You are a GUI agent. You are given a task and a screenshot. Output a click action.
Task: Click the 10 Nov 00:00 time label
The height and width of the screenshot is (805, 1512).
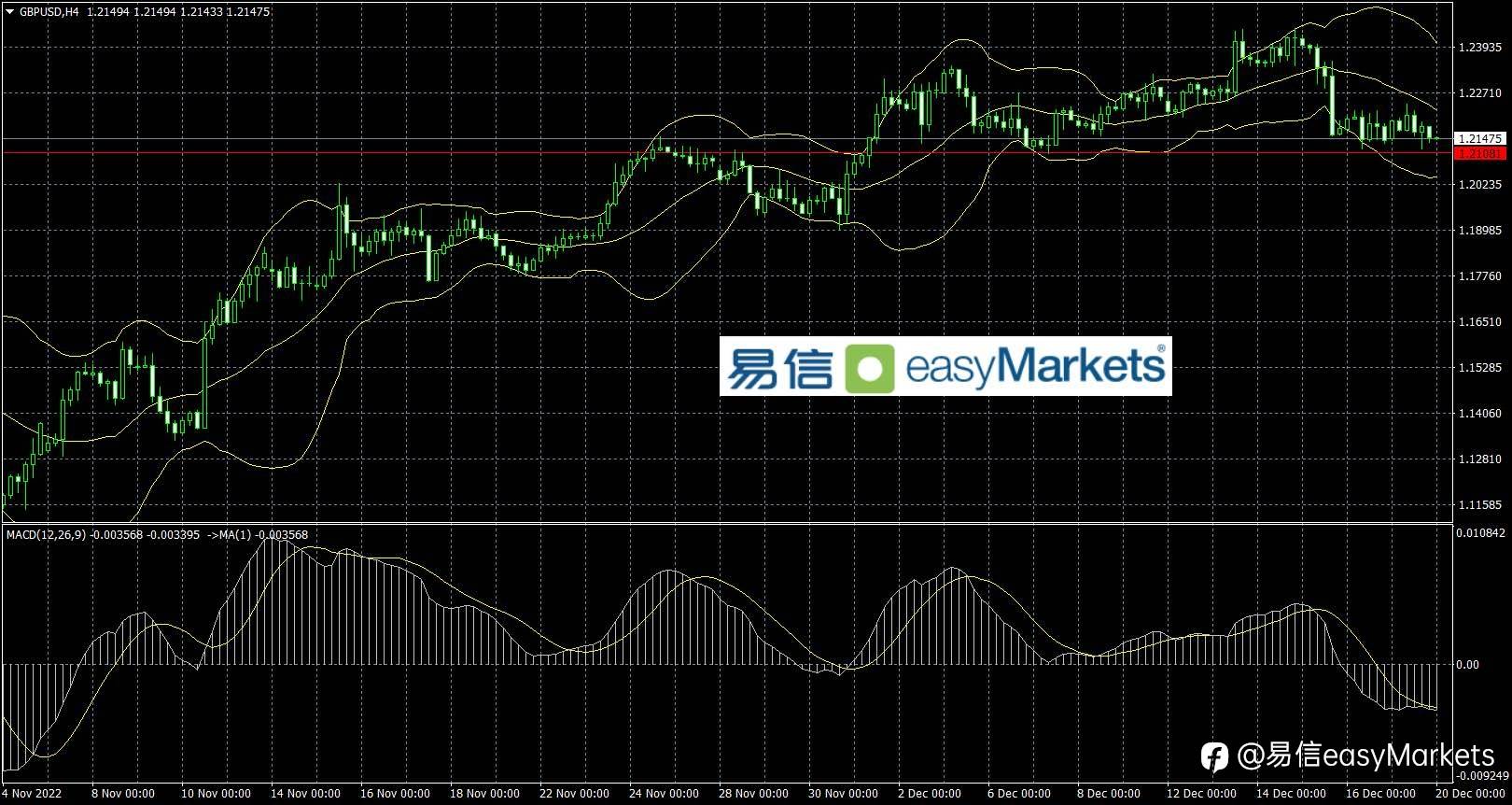pyautogui.click(x=216, y=794)
